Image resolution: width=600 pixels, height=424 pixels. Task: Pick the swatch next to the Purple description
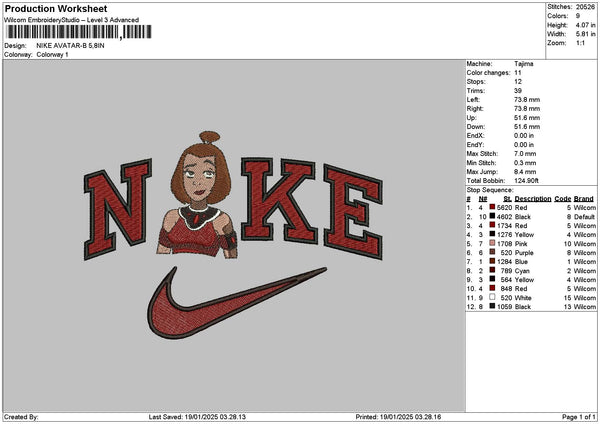coord(492,253)
